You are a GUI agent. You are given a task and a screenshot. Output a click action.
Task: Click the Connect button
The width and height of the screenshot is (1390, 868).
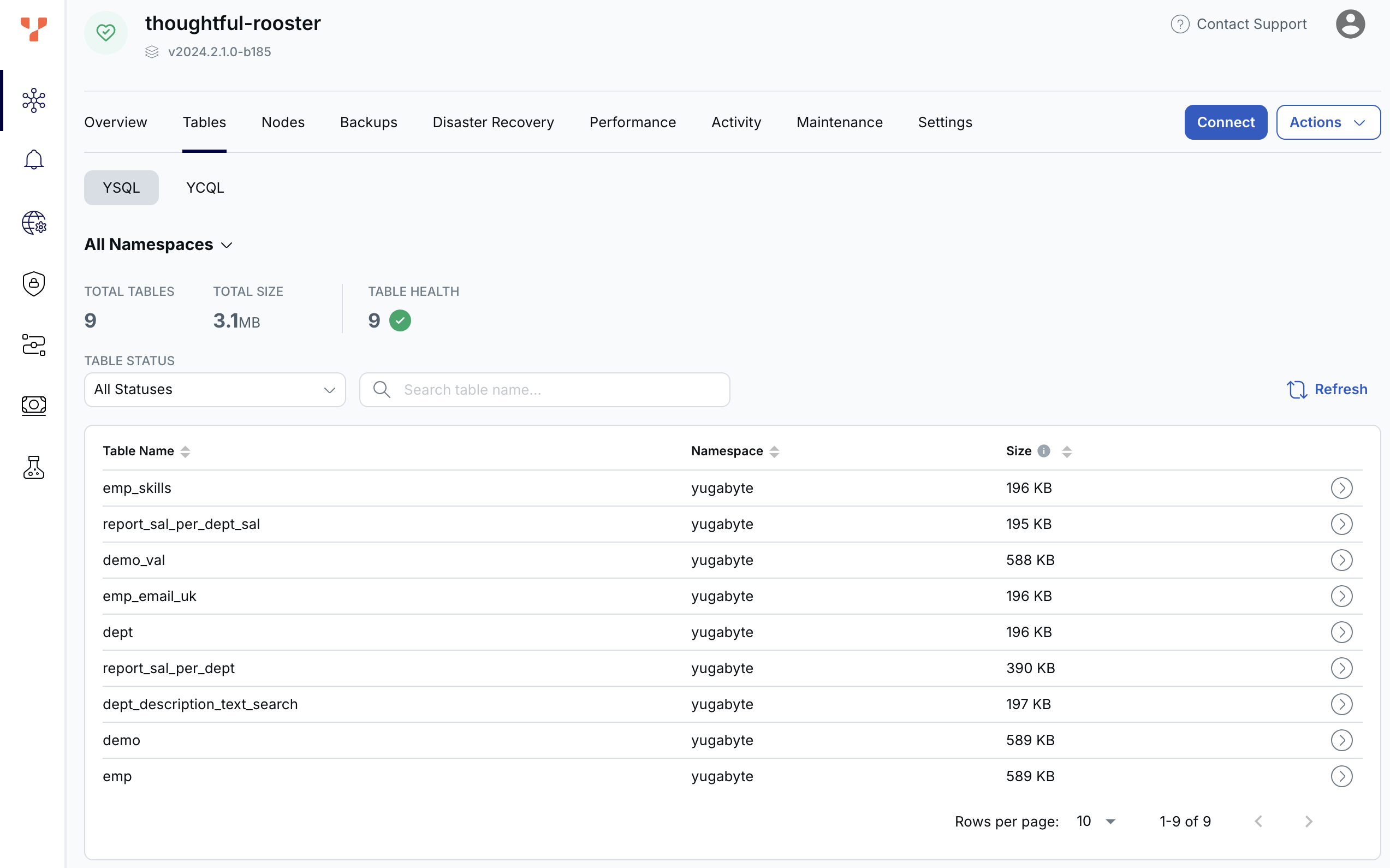click(1225, 122)
